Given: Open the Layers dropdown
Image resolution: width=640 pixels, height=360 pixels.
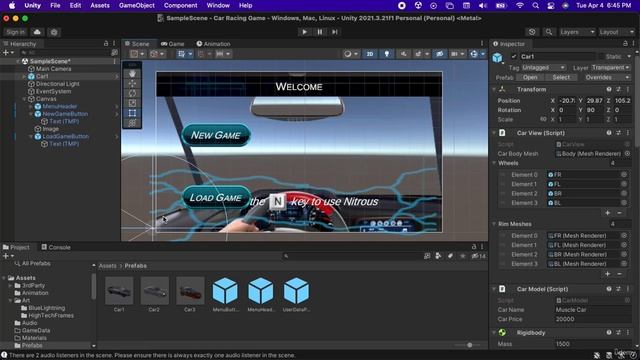Looking at the screenshot, I should (x=577, y=32).
